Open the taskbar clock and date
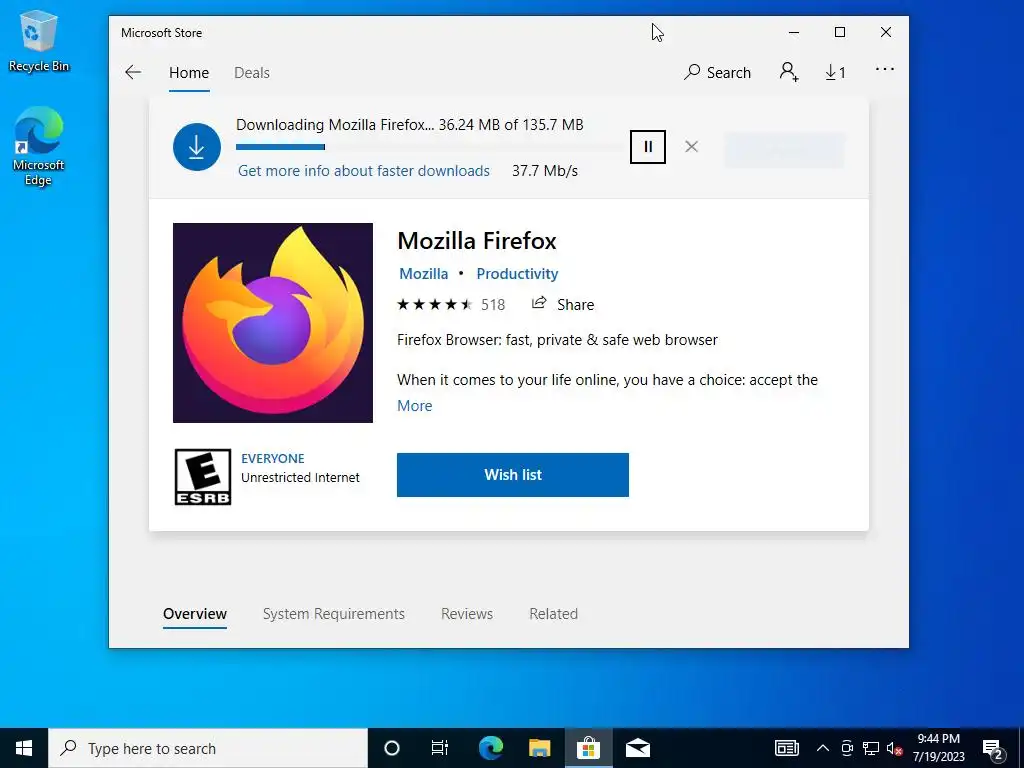 [938, 748]
